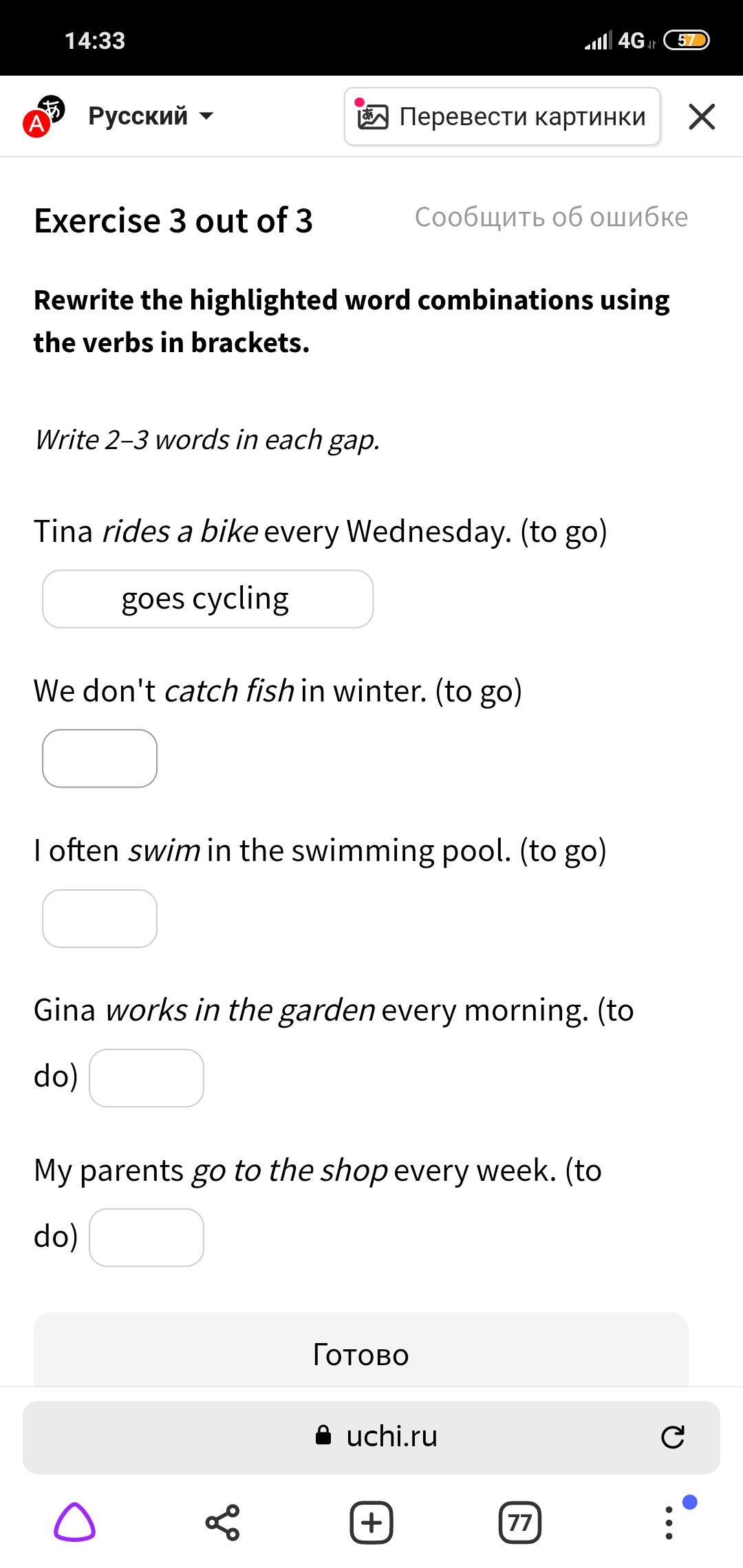The image size is (743, 1568).
Task: Open the tab switcher showing 77
Action: (x=520, y=1523)
